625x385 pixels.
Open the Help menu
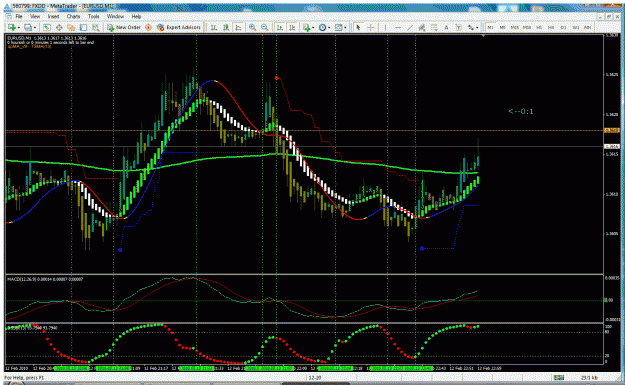(136, 17)
